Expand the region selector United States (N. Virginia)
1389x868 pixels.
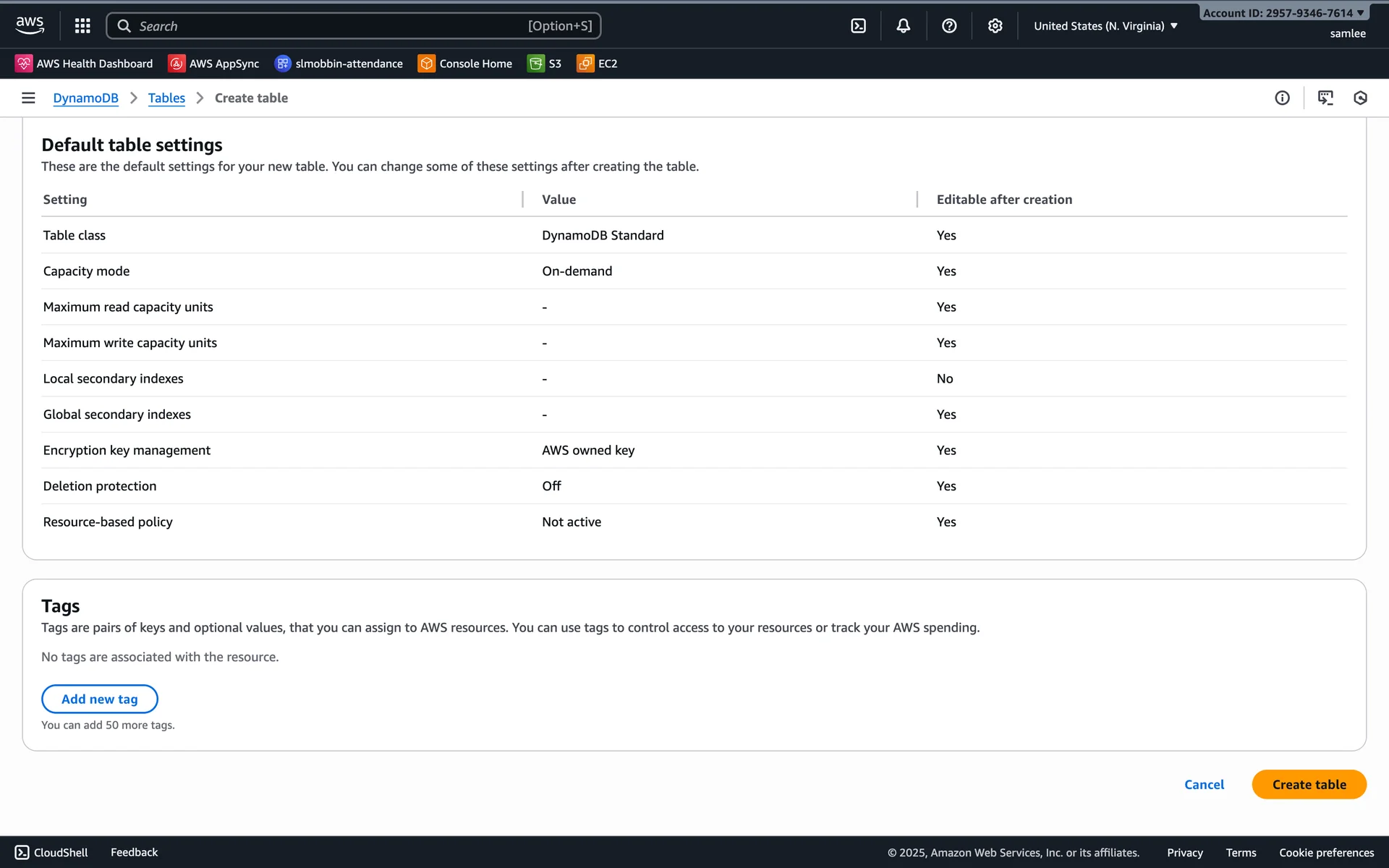click(1105, 26)
